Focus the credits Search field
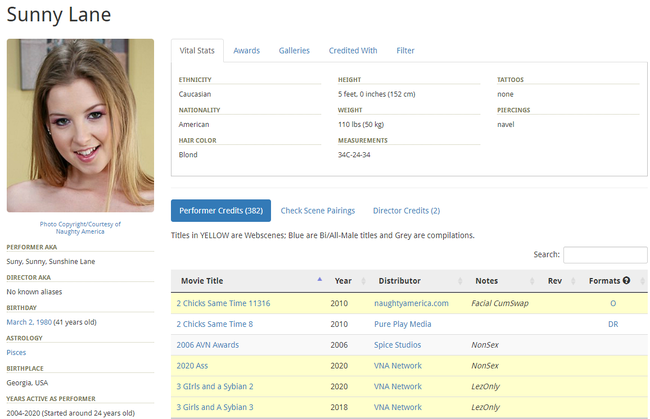This screenshot has height=419, width=650. click(x=605, y=255)
